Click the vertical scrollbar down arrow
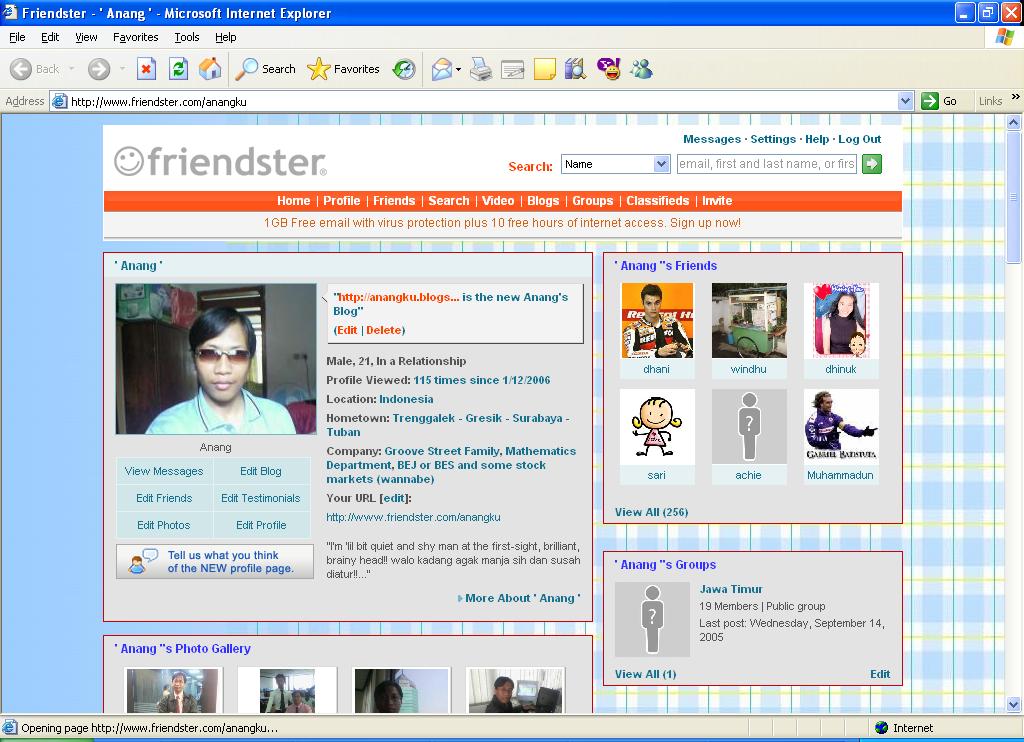Viewport: 1024px width, 742px height. (1014, 704)
